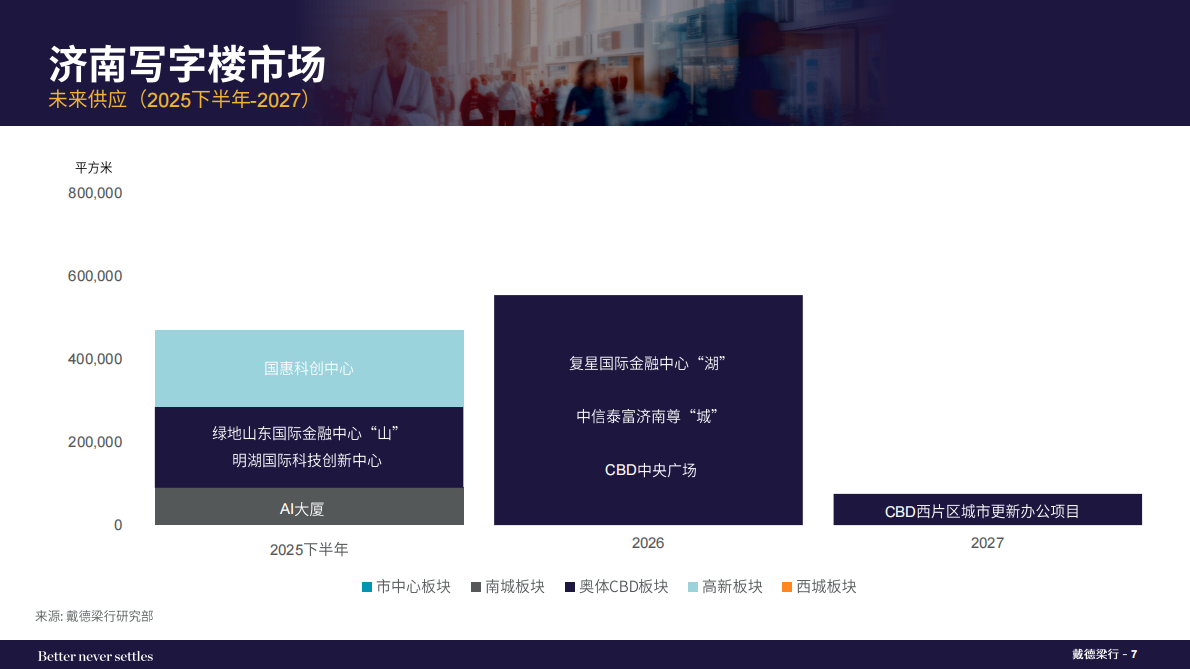Click the source note 来源: 戴德梁行研究部

click(94, 616)
